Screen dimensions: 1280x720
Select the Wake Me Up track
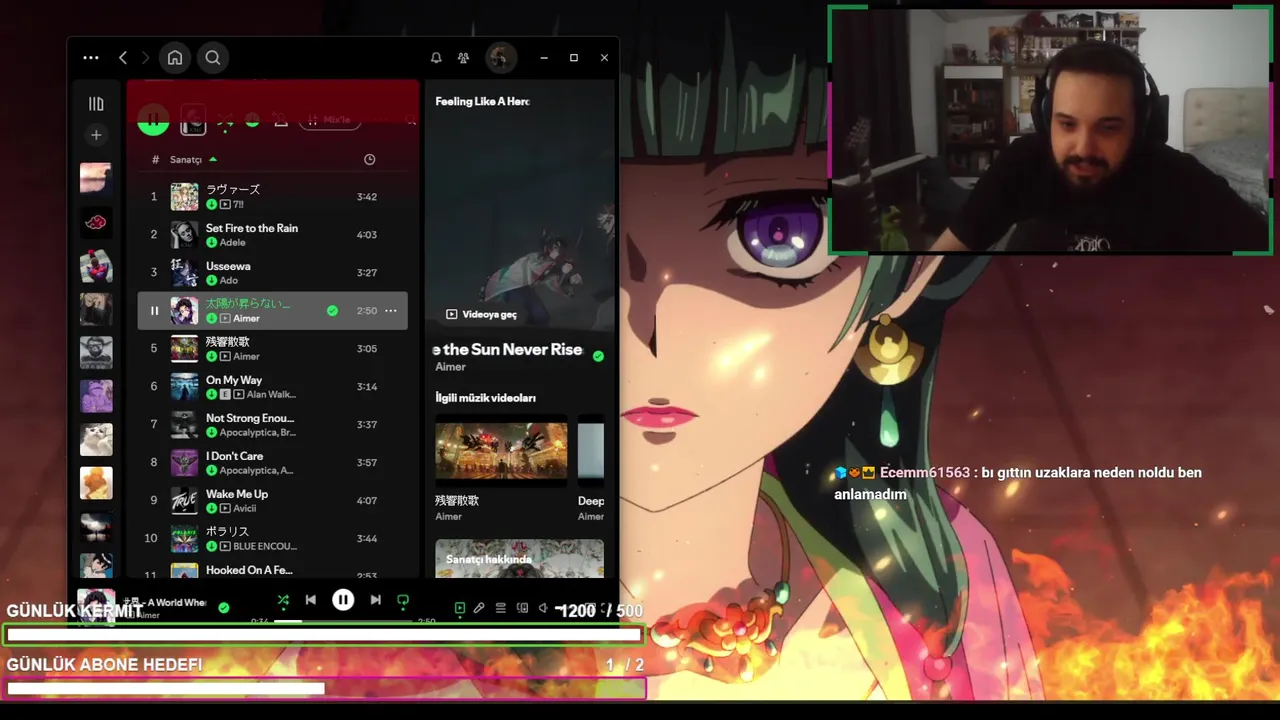pos(272,501)
